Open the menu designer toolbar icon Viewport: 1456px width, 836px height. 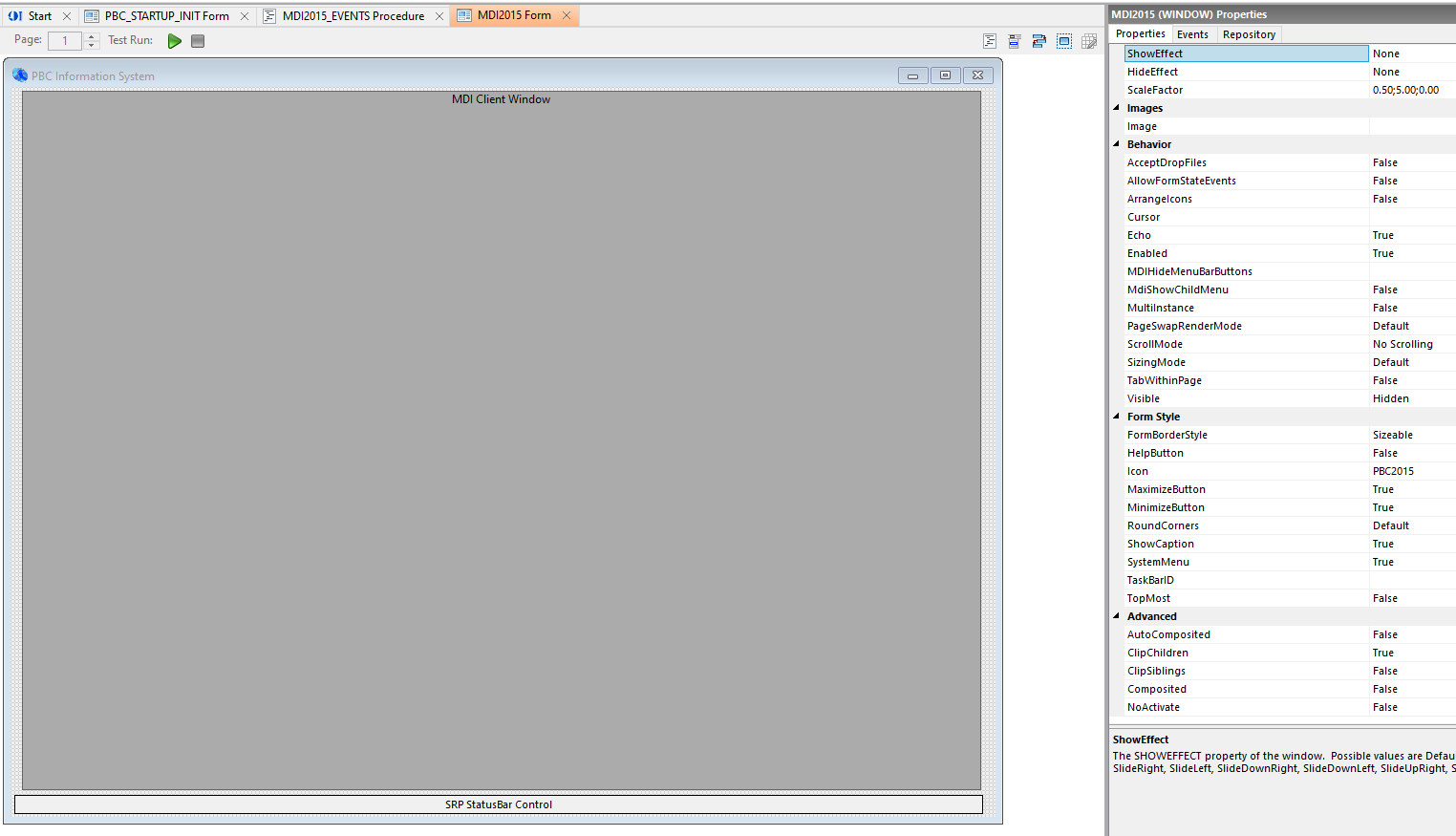(1015, 41)
